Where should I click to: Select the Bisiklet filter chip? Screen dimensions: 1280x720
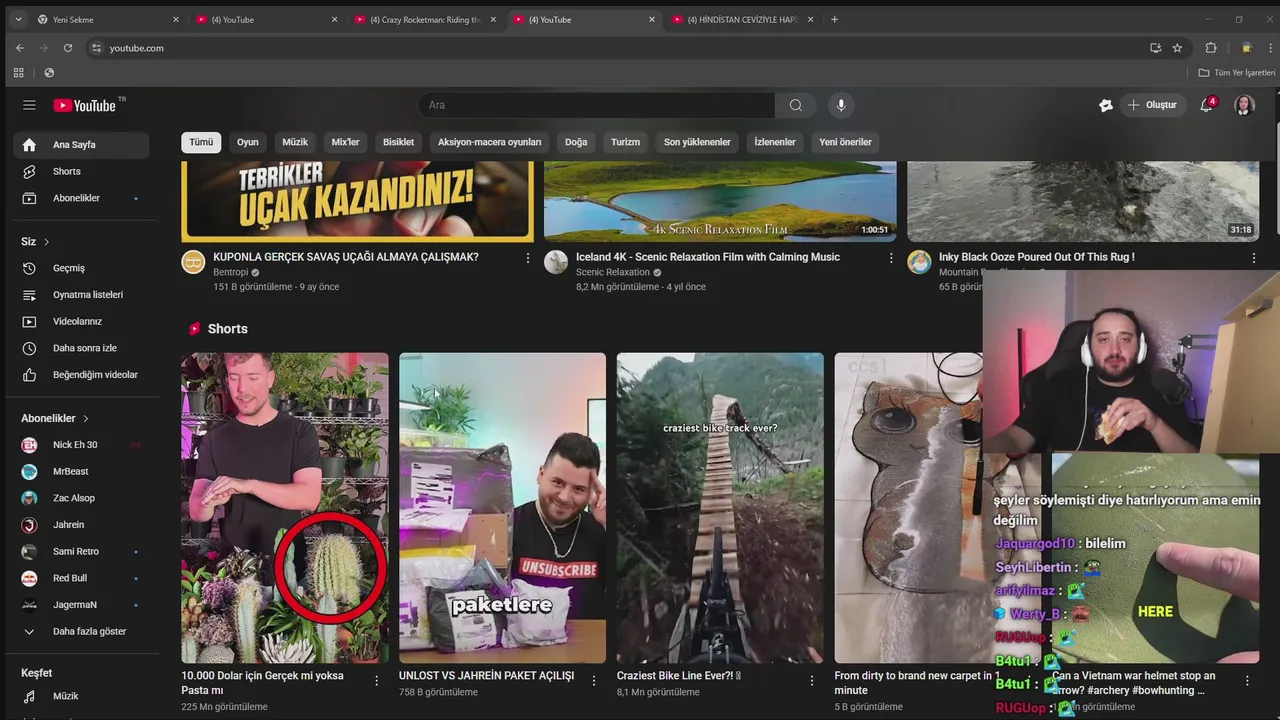pyautogui.click(x=398, y=142)
